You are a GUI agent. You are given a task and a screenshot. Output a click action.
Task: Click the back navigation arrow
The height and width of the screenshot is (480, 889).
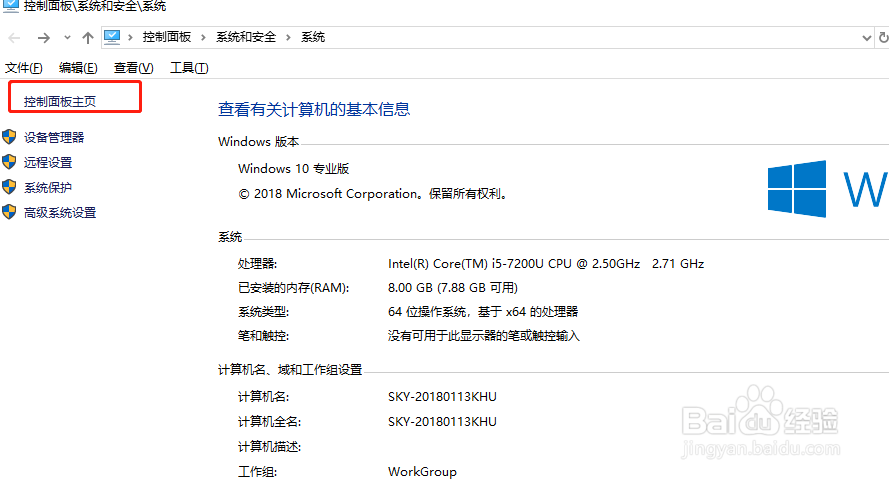(14, 38)
